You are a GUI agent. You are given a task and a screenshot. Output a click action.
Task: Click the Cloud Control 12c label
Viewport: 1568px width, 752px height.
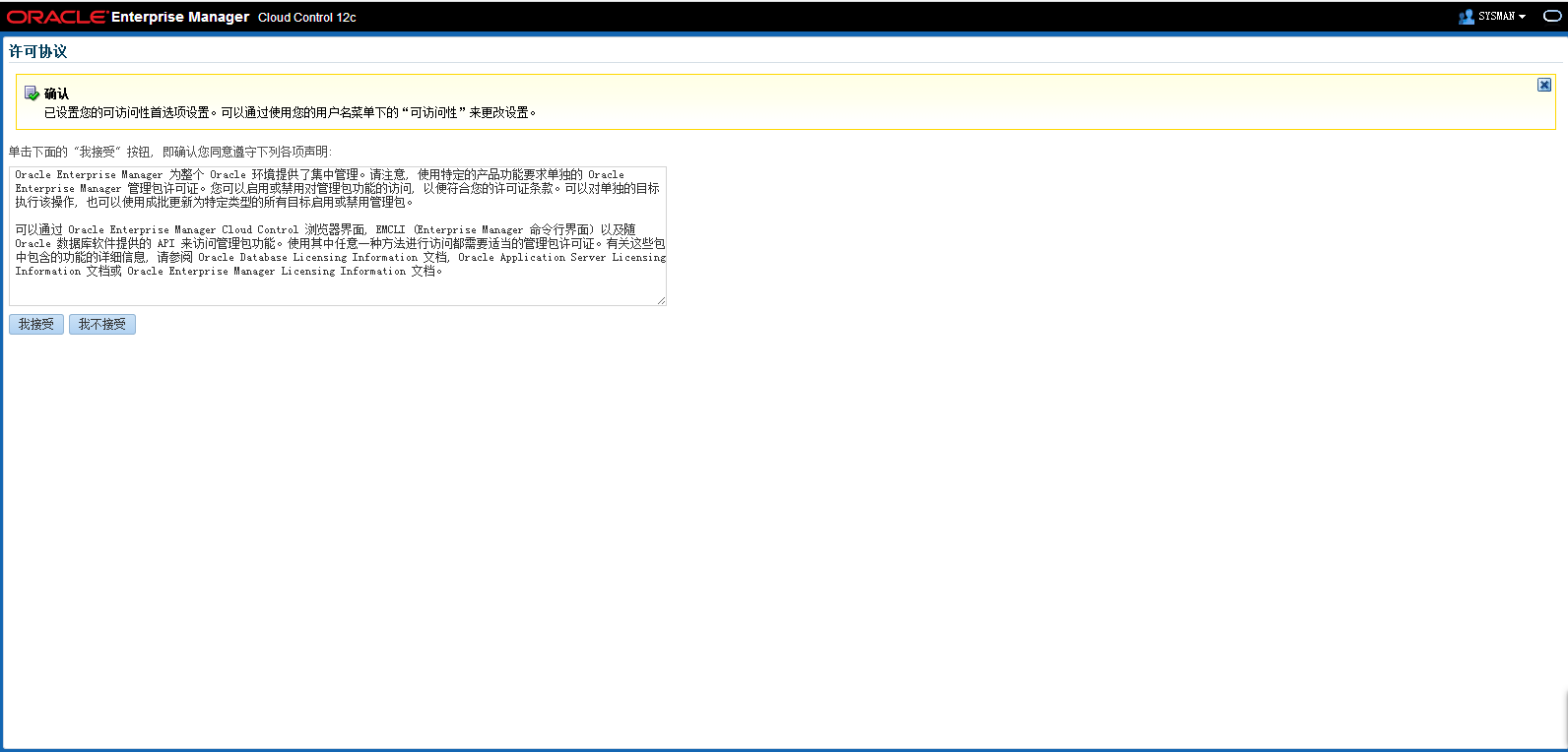tap(307, 18)
